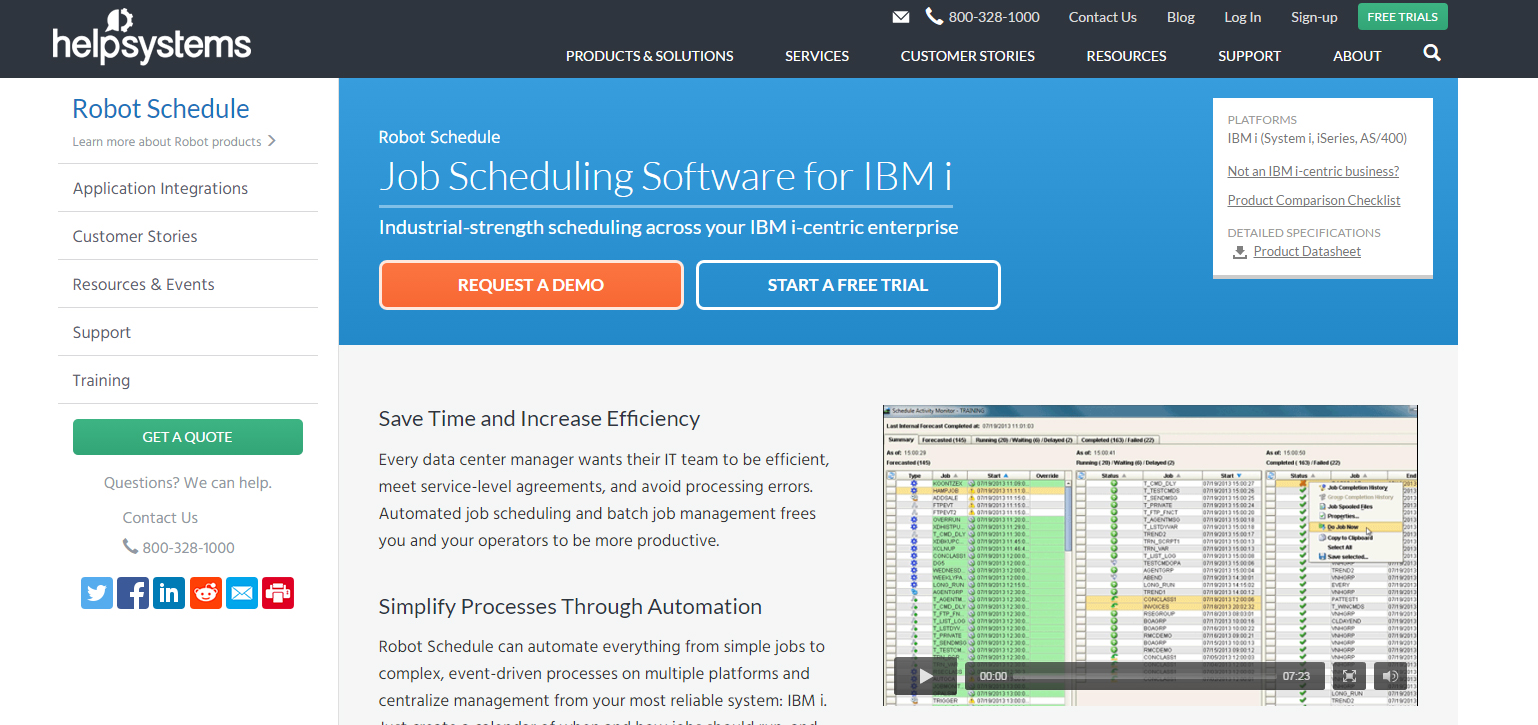Open the SERVICES menu
Image resolution: width=1538 pixels, height=725 pixels.
[817, 56]
